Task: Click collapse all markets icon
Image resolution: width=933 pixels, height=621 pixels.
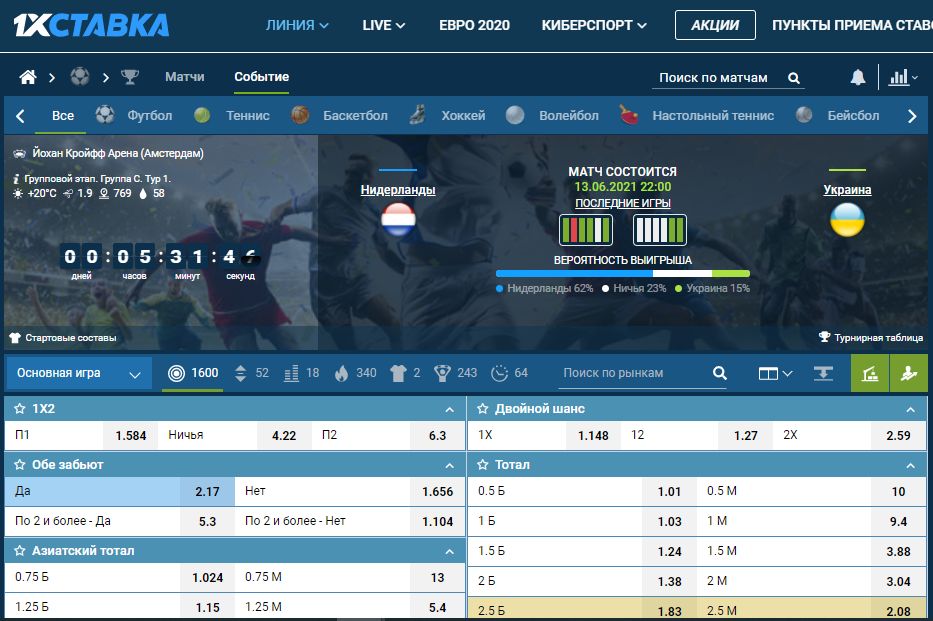Action: (823, 374)
